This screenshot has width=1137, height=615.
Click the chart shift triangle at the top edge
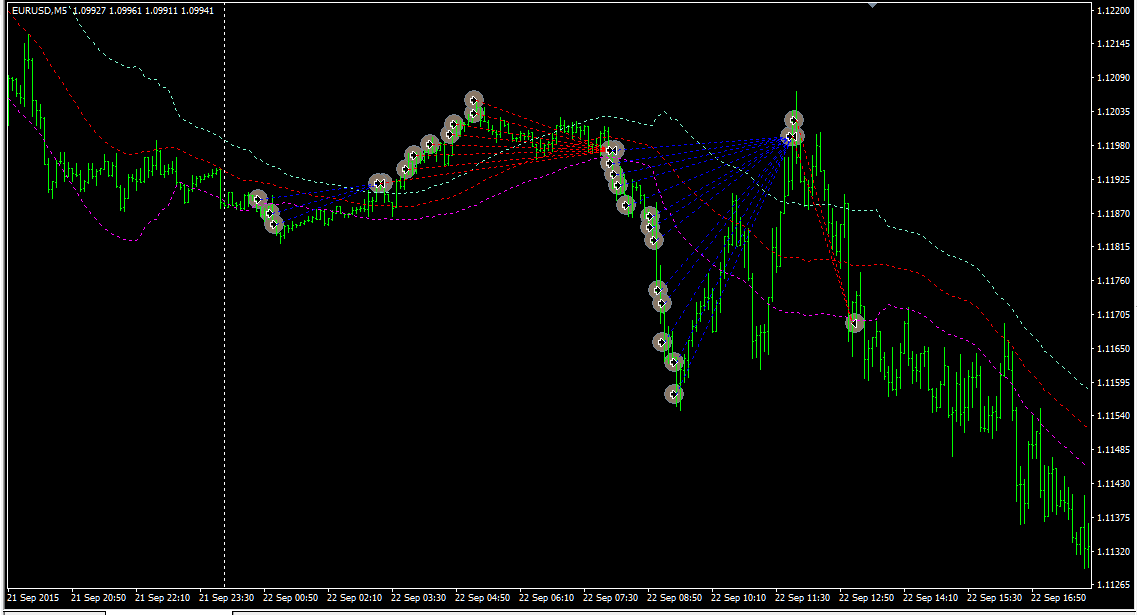click(x=872, y=5)
